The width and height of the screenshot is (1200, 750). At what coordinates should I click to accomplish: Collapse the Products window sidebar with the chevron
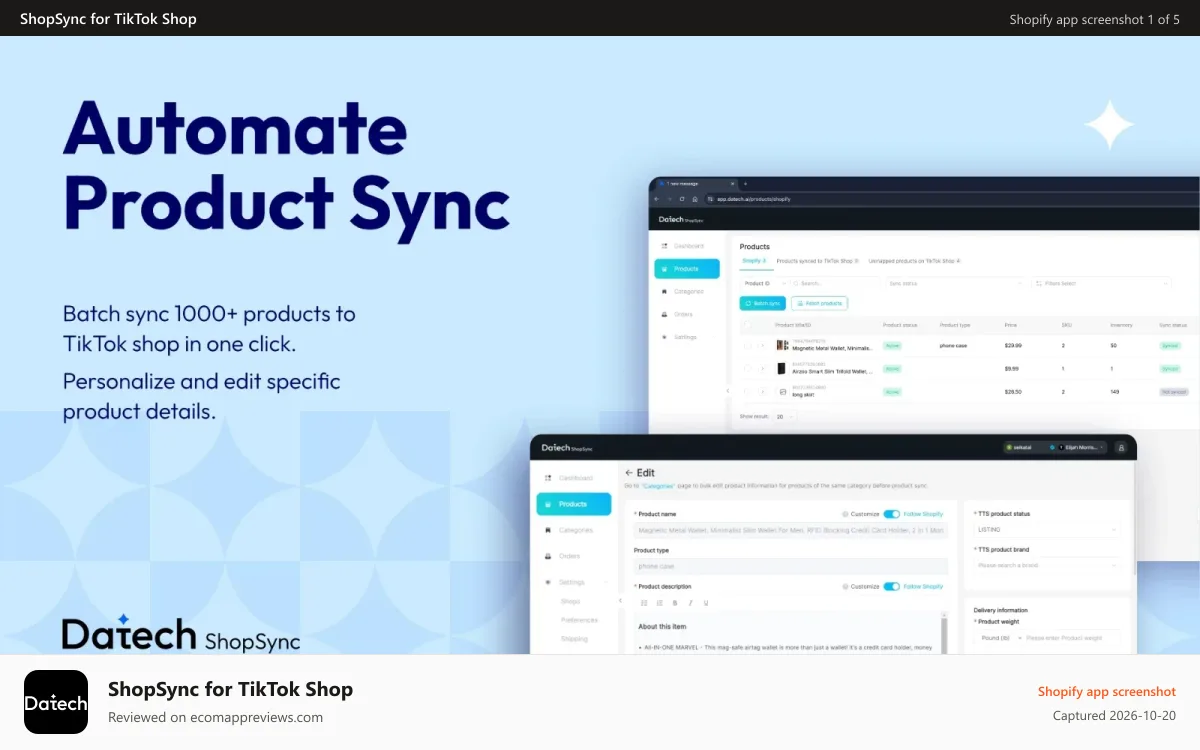pos(728,390)
